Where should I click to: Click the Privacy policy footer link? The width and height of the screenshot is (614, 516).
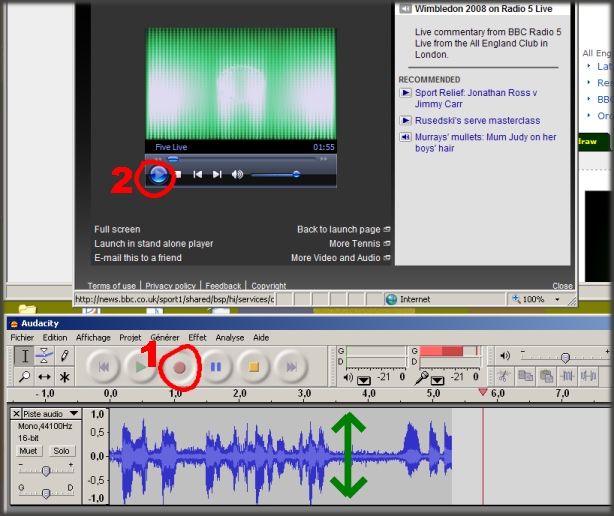click(x=170, y=286)
